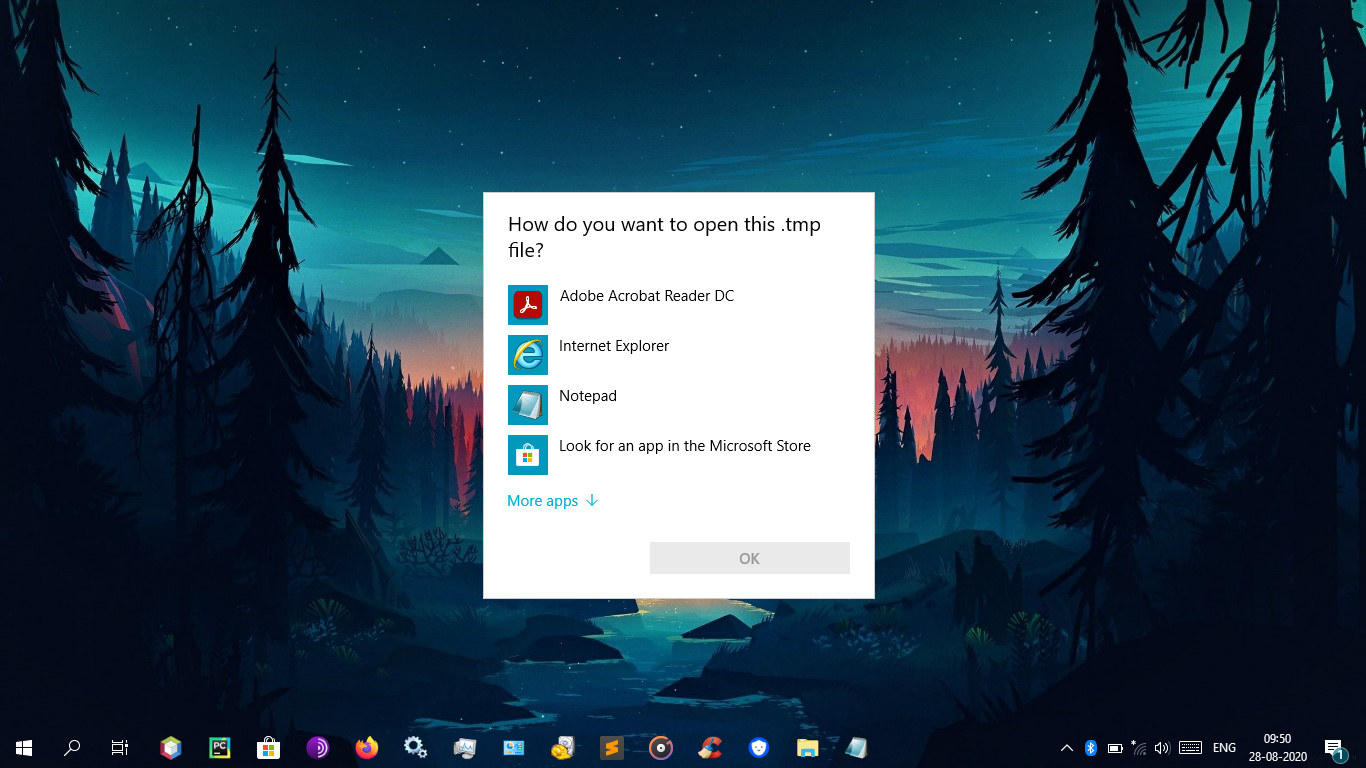Expand the More apps list
The width and height of the screenshot is (1366, 768).
[552, 501]
